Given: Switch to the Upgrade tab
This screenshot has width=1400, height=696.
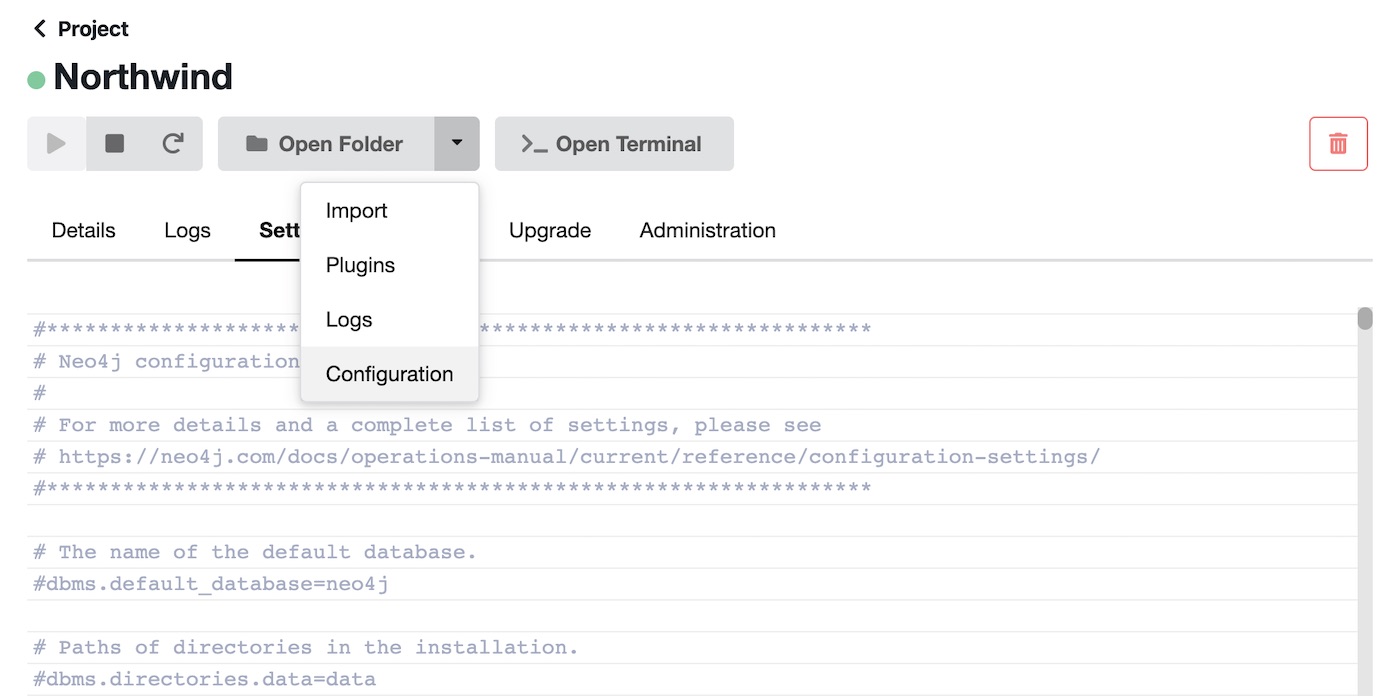Looking at the screenshot, I should point(550,230).
